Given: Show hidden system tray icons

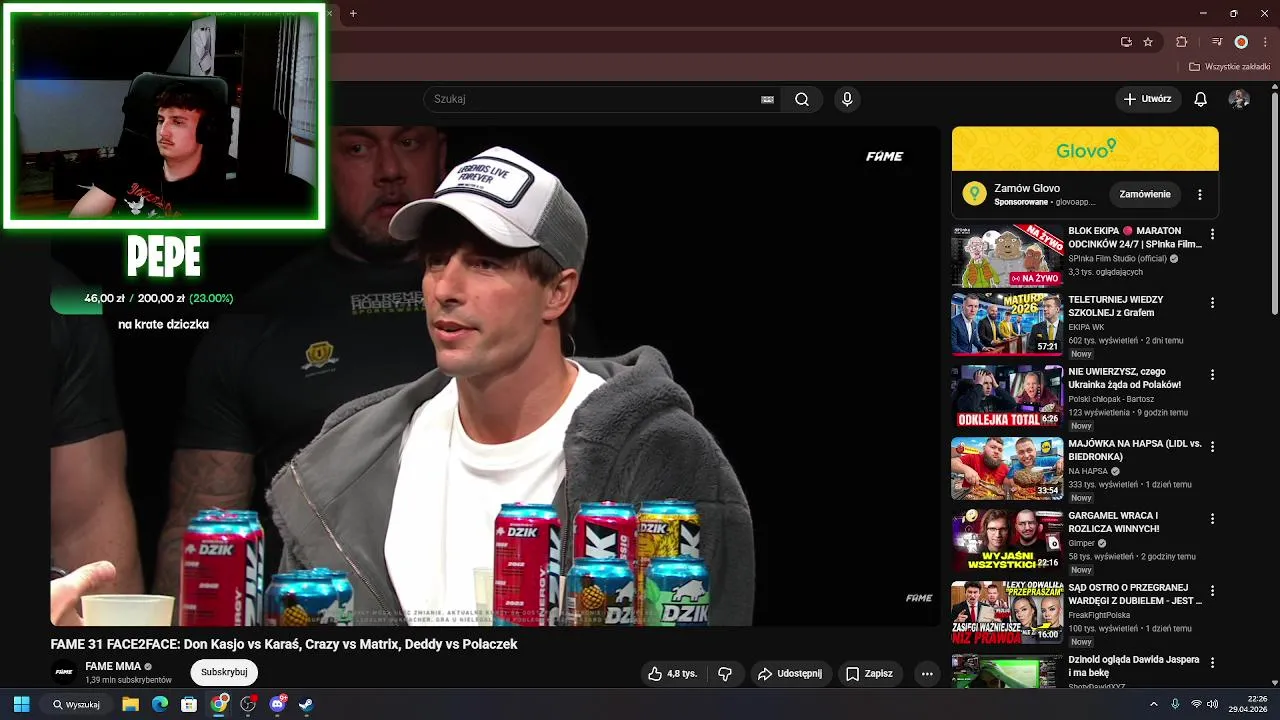Looking at the screenshot, I should pos(1153,704).
